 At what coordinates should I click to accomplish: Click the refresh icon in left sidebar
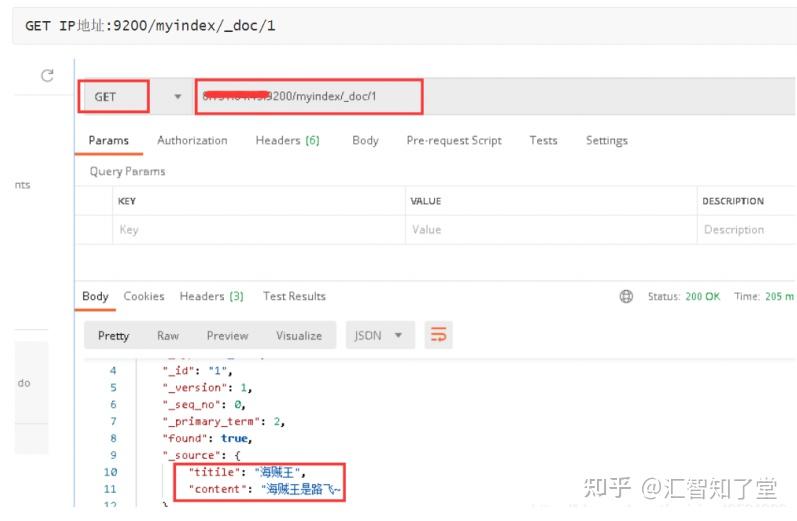point(47,76)
